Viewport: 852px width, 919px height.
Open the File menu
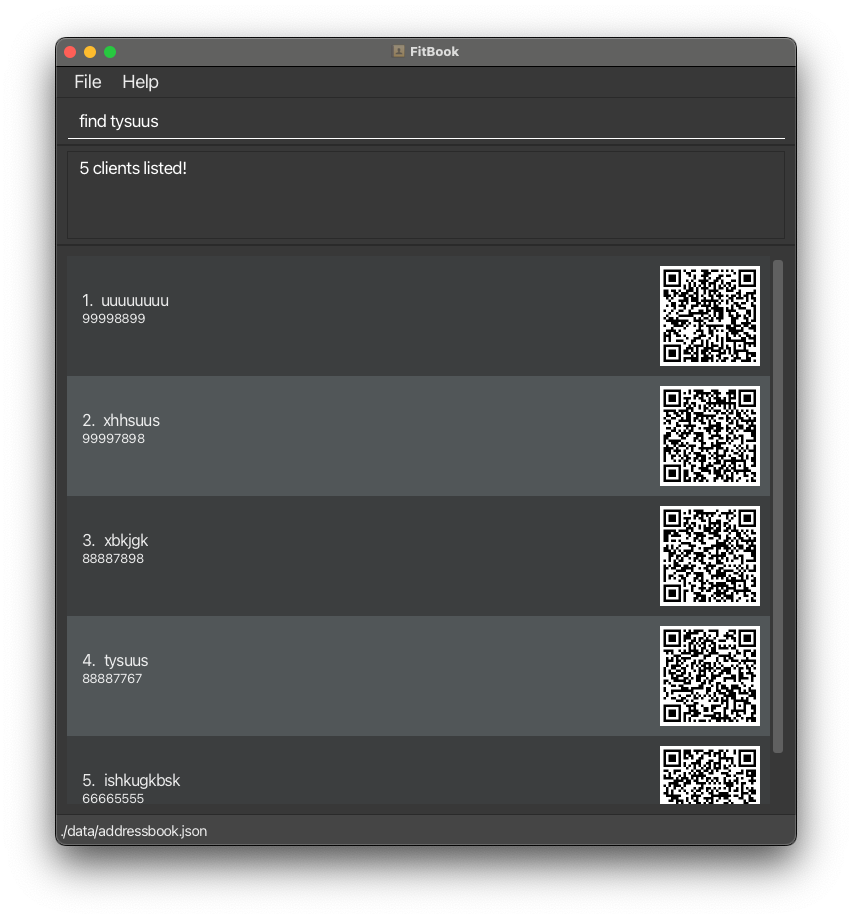(87, 82)
